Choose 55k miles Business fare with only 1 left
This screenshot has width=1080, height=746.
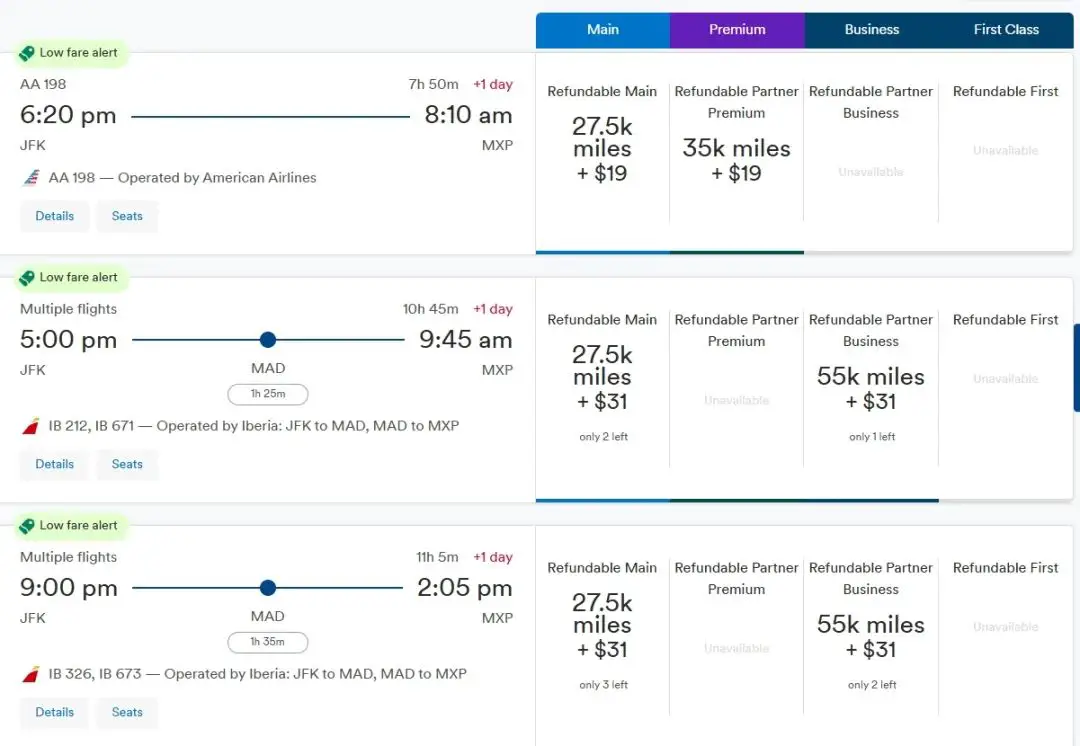tap(871, 390)
